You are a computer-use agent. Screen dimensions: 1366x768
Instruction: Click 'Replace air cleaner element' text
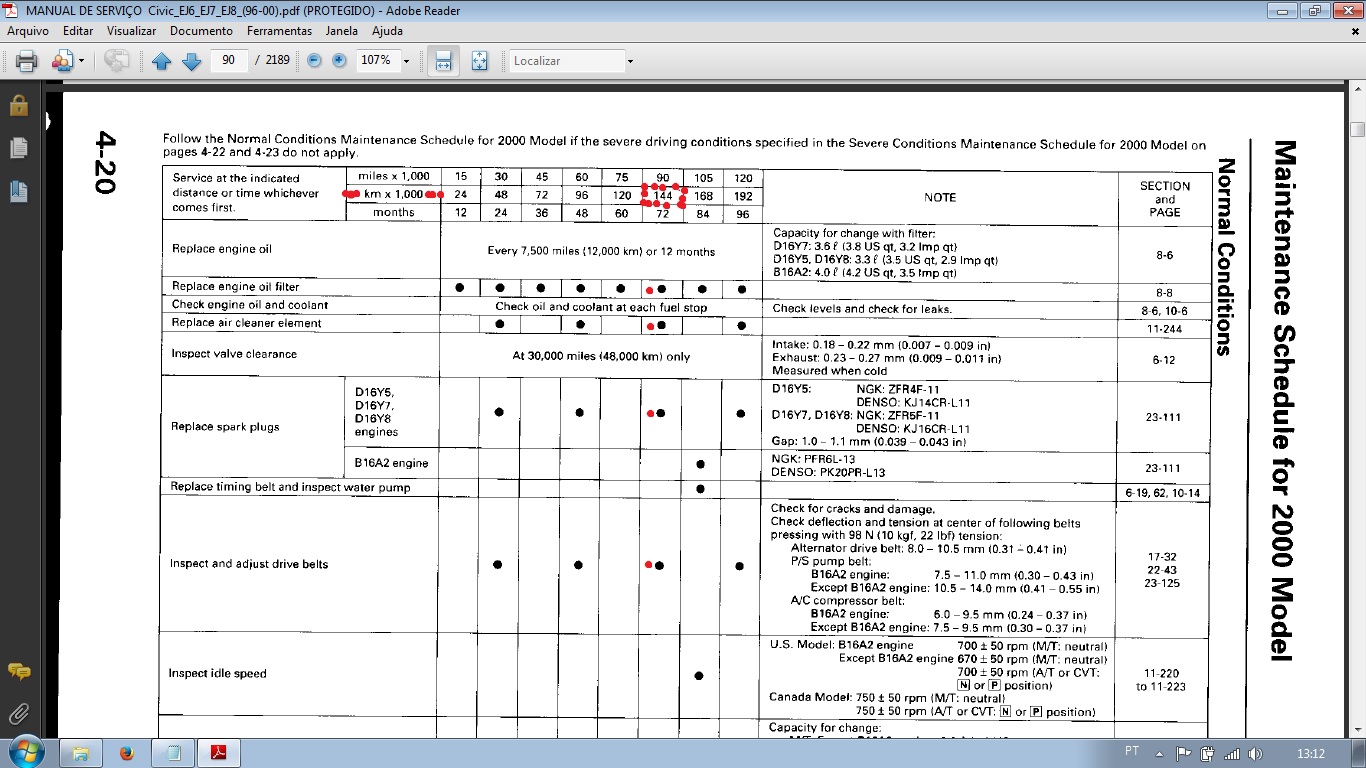click(247, 323)
